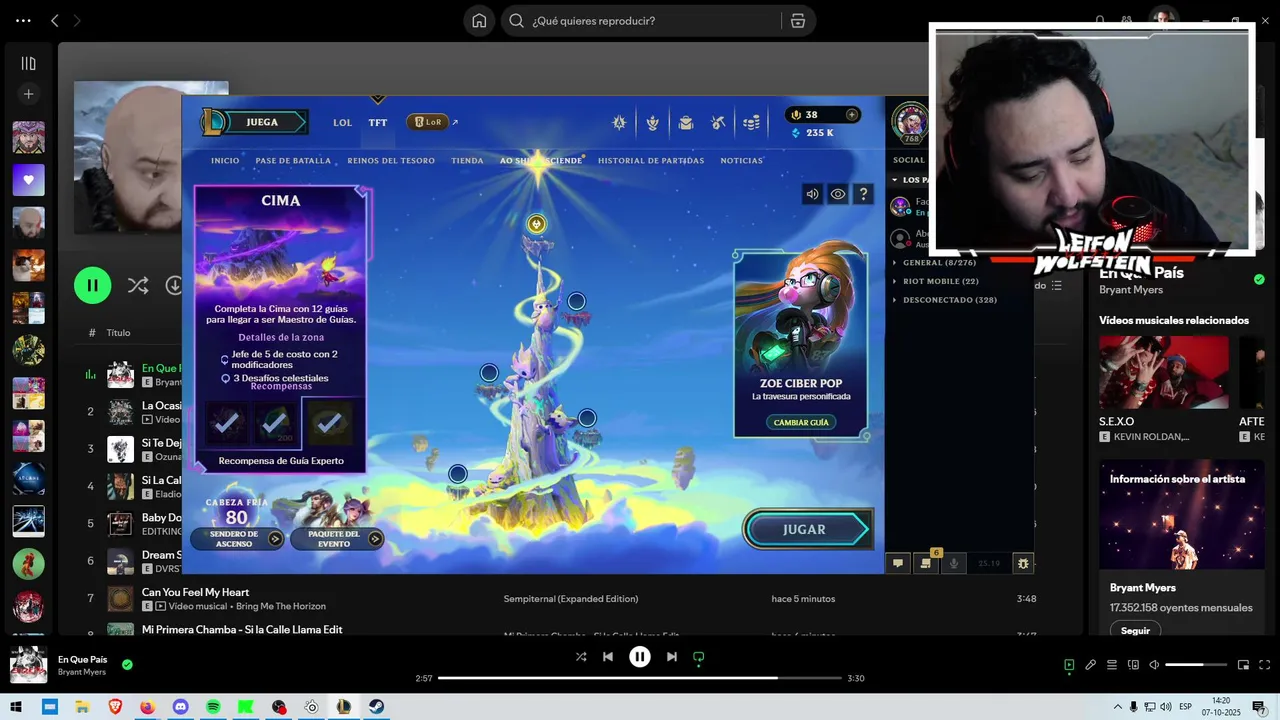Click Spotify create playlist plus icon
The image size is (1280, 720).
click(x=28, y=94)
